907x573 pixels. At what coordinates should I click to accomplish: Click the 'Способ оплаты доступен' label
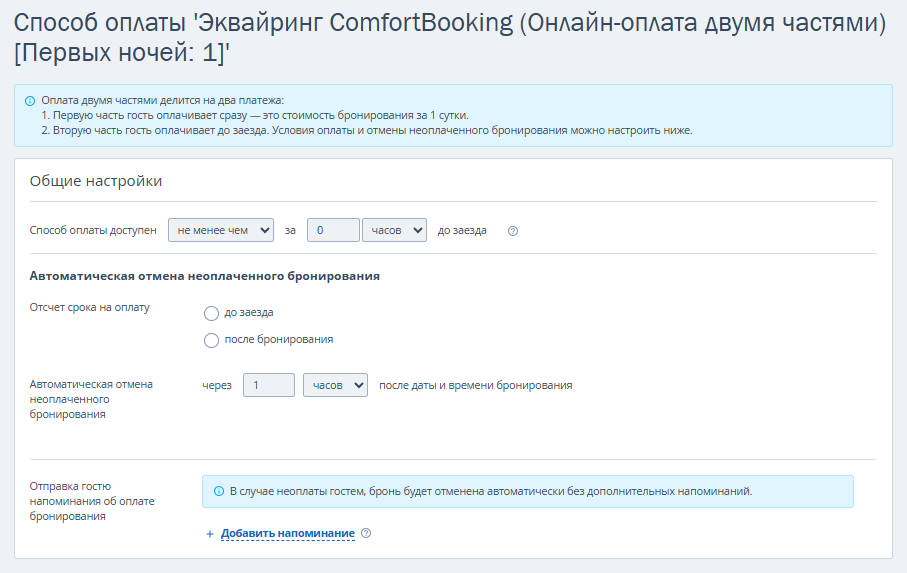[93, 230]
